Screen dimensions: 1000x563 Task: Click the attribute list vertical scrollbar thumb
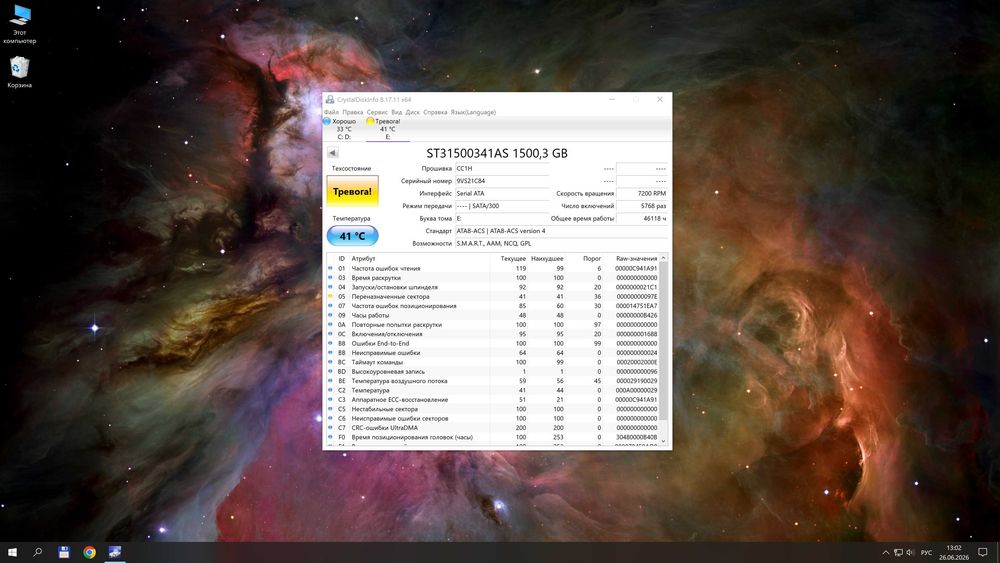coord(663,341)
